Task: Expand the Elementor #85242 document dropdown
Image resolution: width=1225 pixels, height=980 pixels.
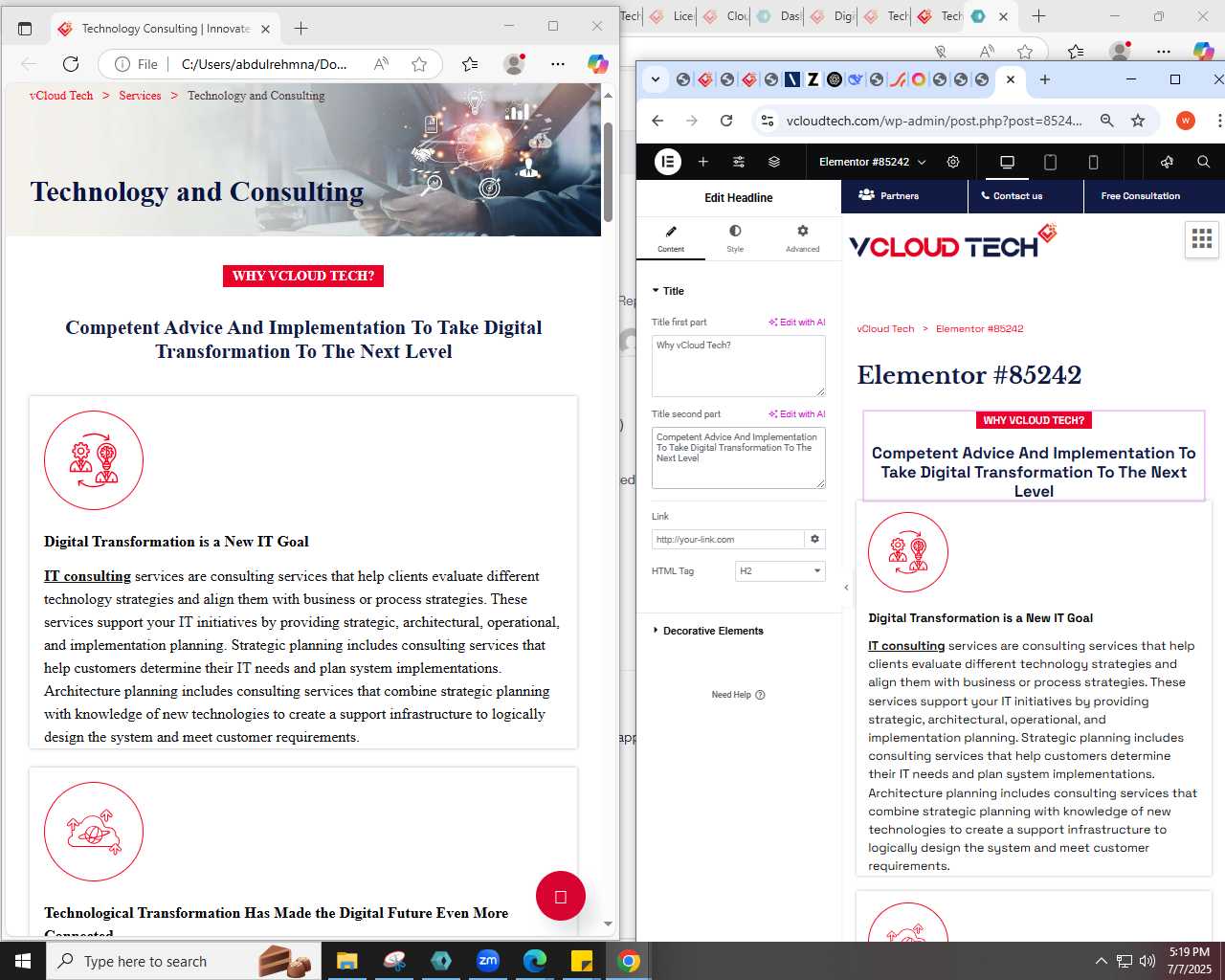Action: tap(873, 162)
